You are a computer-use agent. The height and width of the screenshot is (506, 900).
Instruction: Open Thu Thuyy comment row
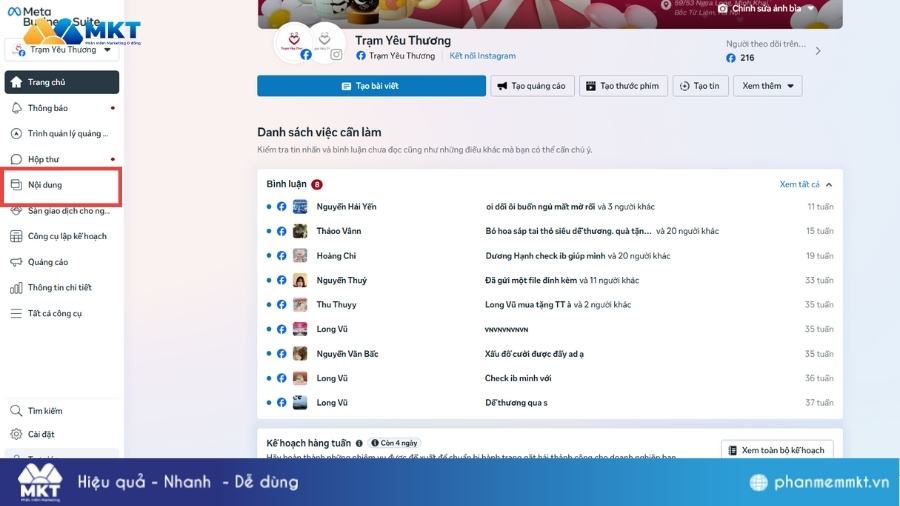pyautogui.click(x=550, y=305)
